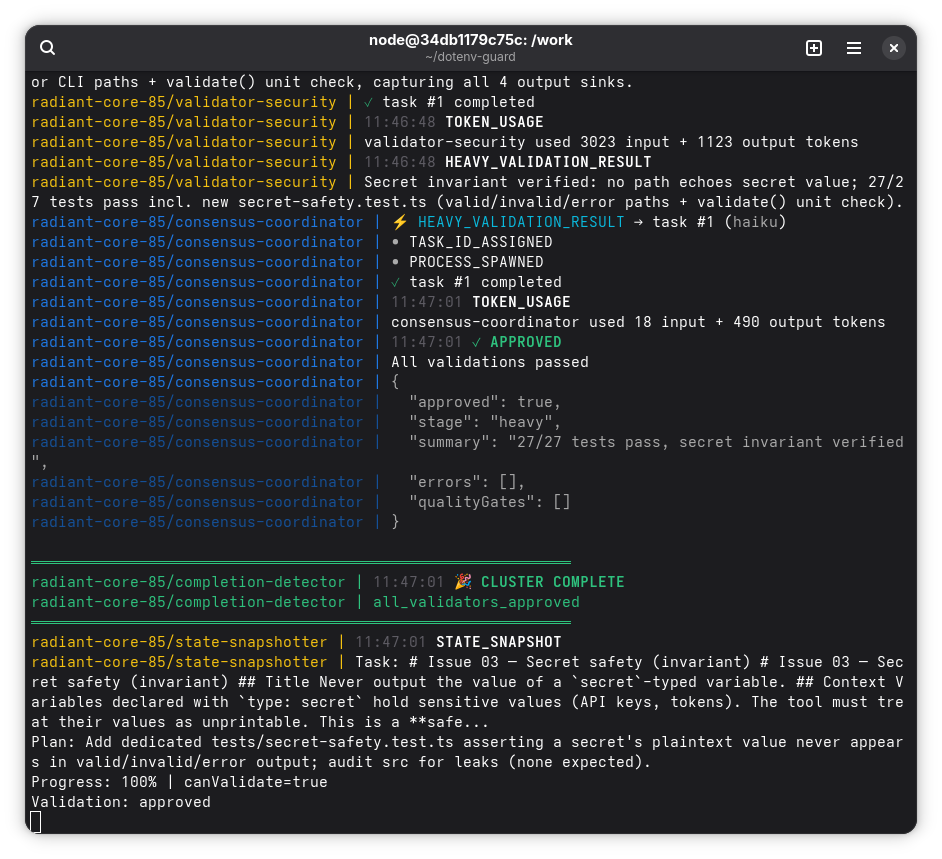Click the cyan 'HEAVY_VALIDATION_RESULT' coordinator event
This screenshot has height=859, width=942.
point(521,222)
